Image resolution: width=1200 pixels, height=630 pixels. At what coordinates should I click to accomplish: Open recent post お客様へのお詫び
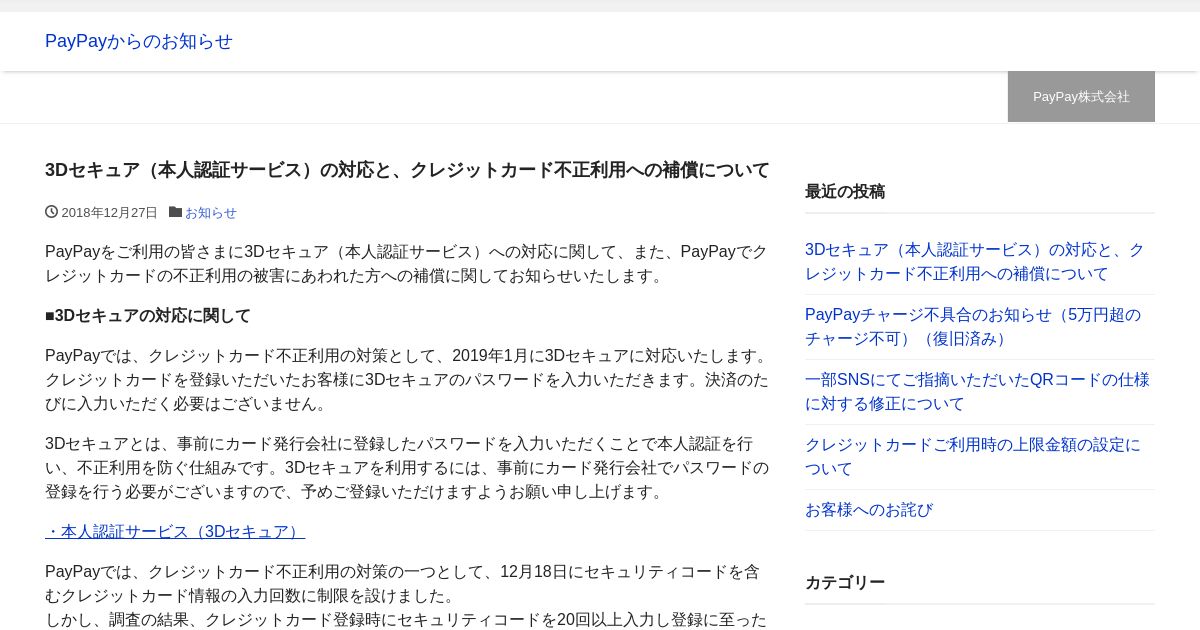click(869, 510)
